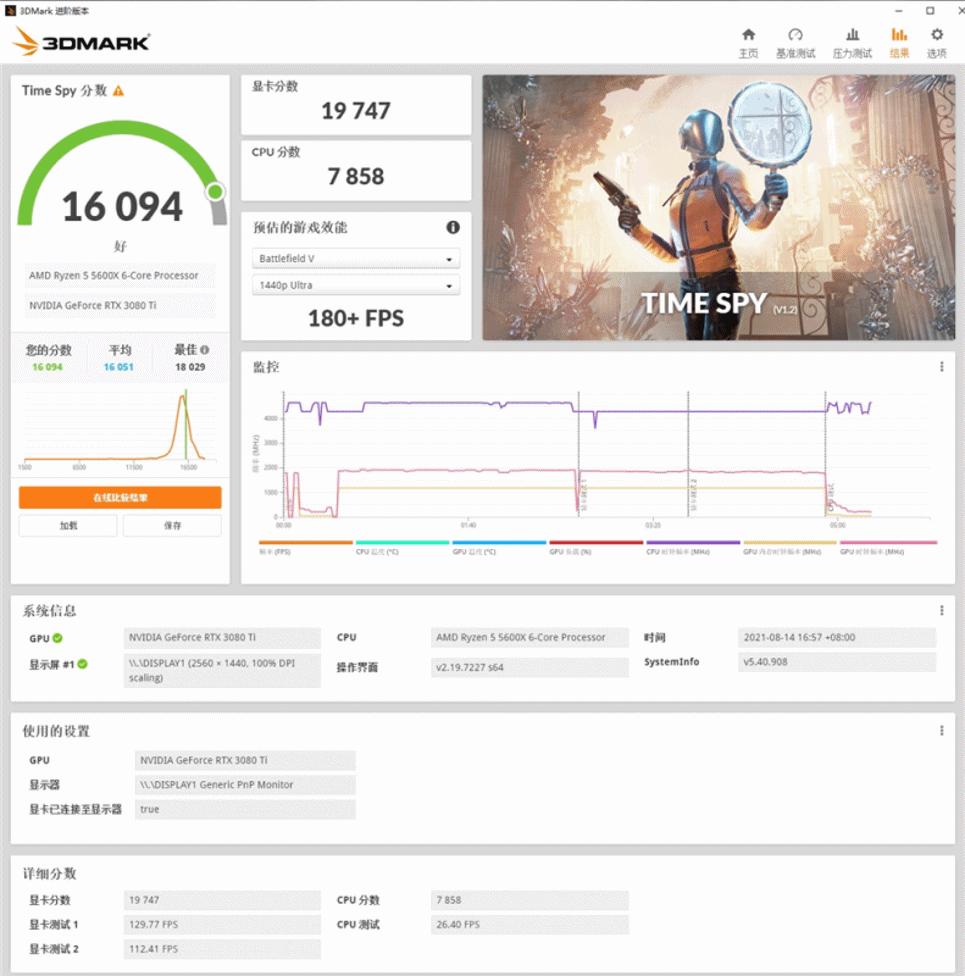
Task: Click the overall score 16 094
Action: (122, 207)
